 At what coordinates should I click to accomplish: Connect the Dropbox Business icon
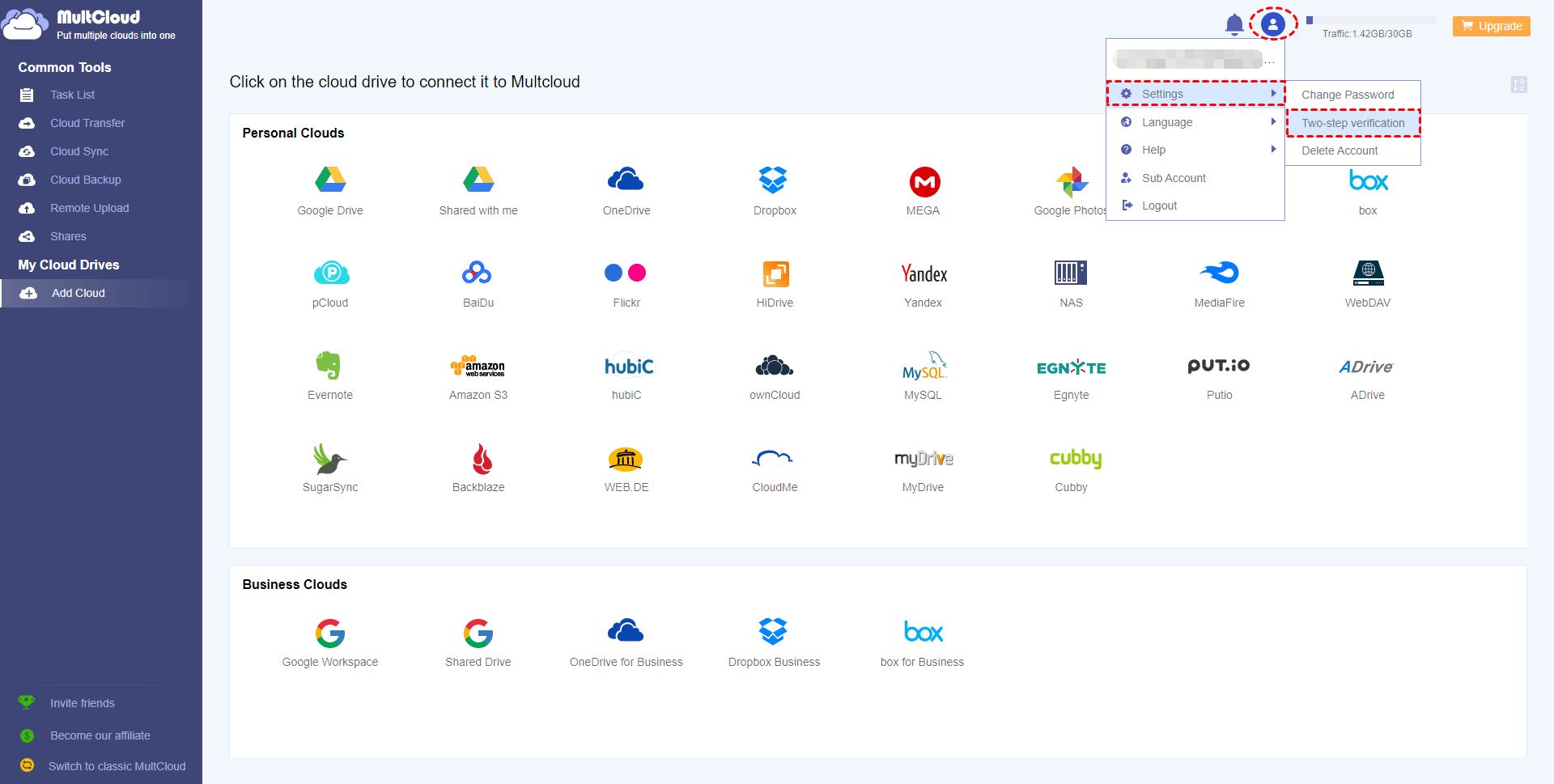tap(775, 631)
